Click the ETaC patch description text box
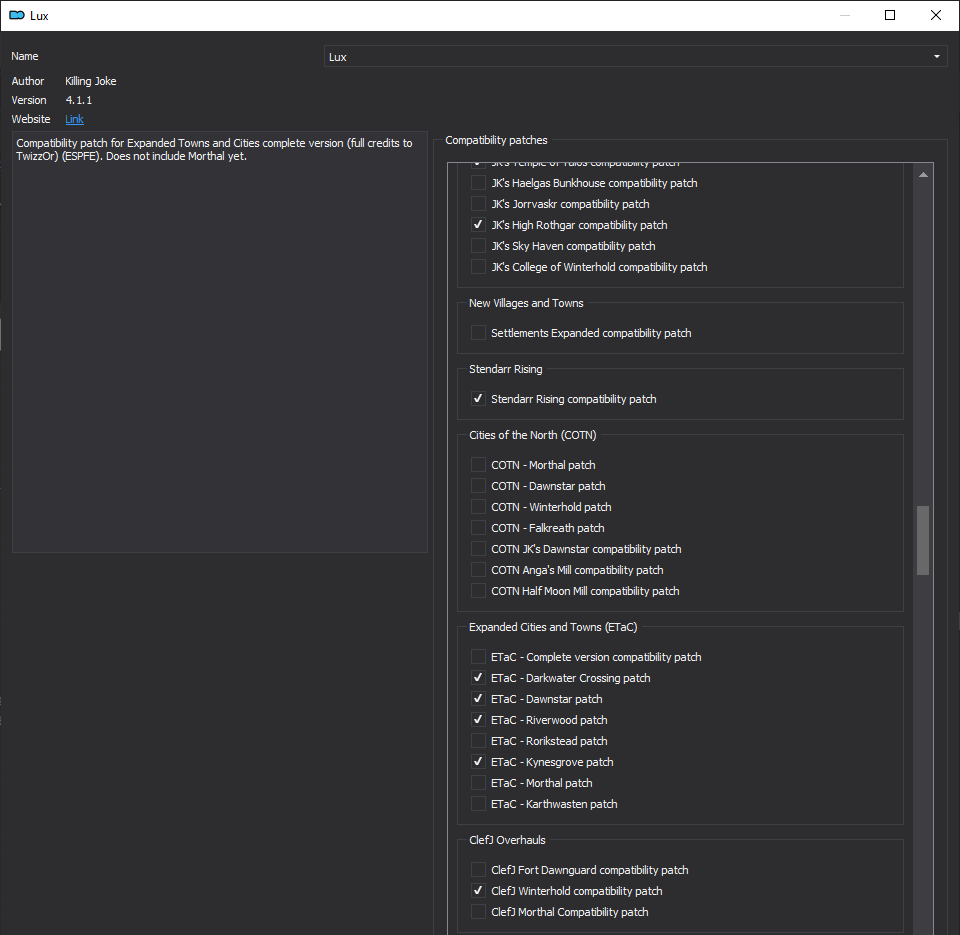This screenshot has height=935, width=960. coord(220,342)
